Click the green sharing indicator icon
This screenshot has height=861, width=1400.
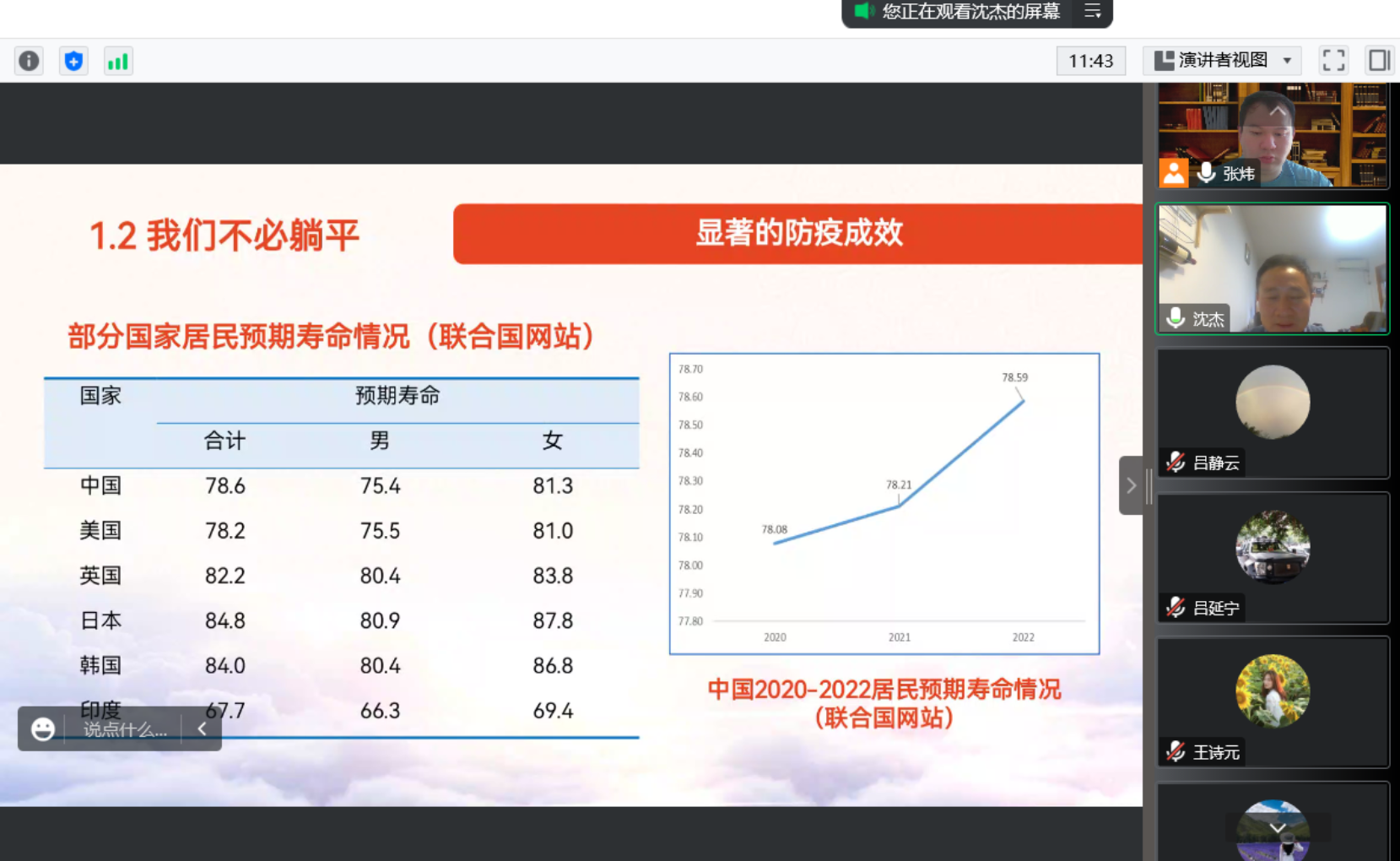click(863, 11)
